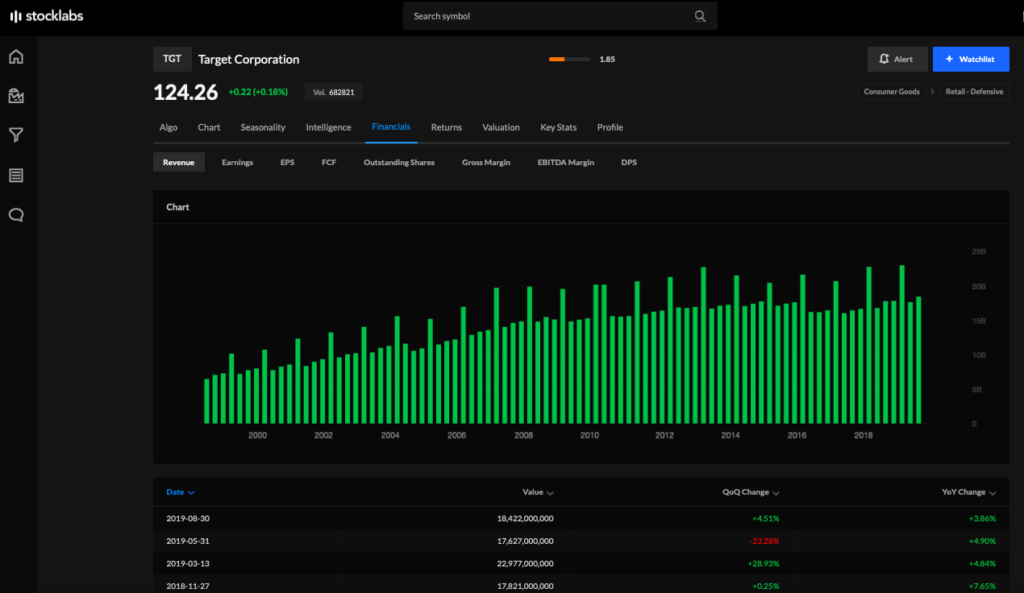Switch to the Algo tab

168,127
